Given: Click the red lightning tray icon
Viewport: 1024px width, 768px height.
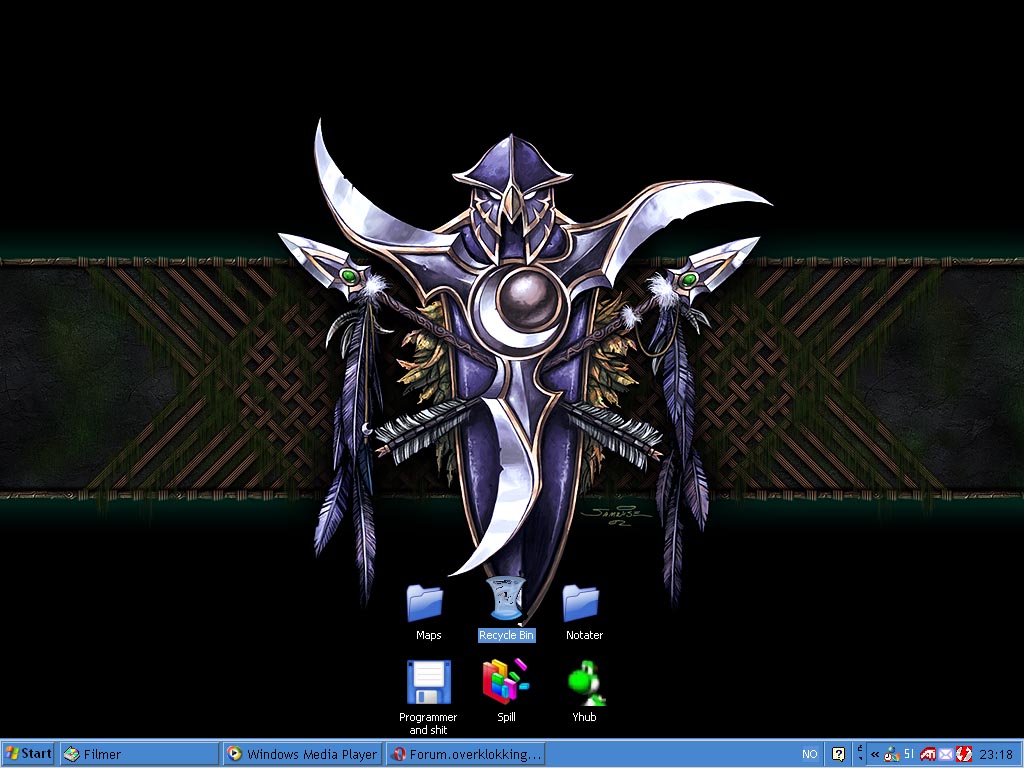Looking at the screenshot, I should click(964, 754).
